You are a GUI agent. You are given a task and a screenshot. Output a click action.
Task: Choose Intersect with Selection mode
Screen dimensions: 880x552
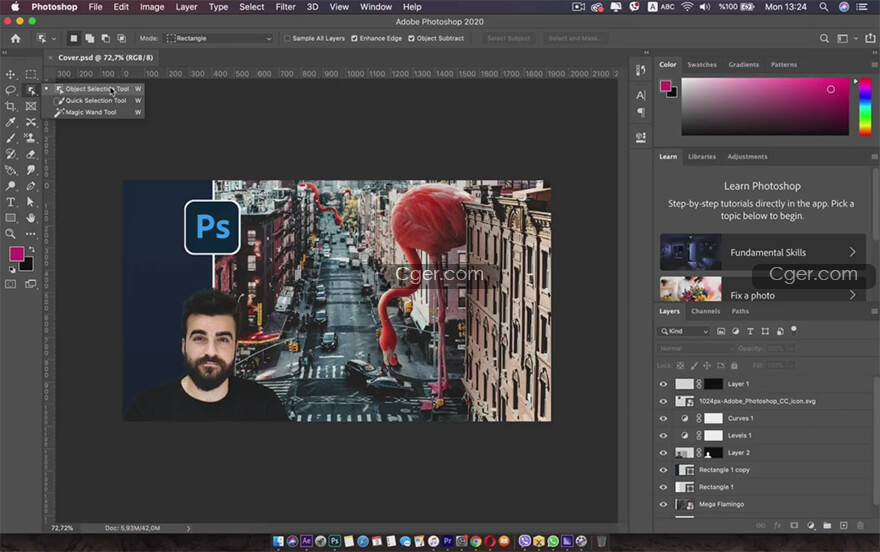[x=121, y=38]
